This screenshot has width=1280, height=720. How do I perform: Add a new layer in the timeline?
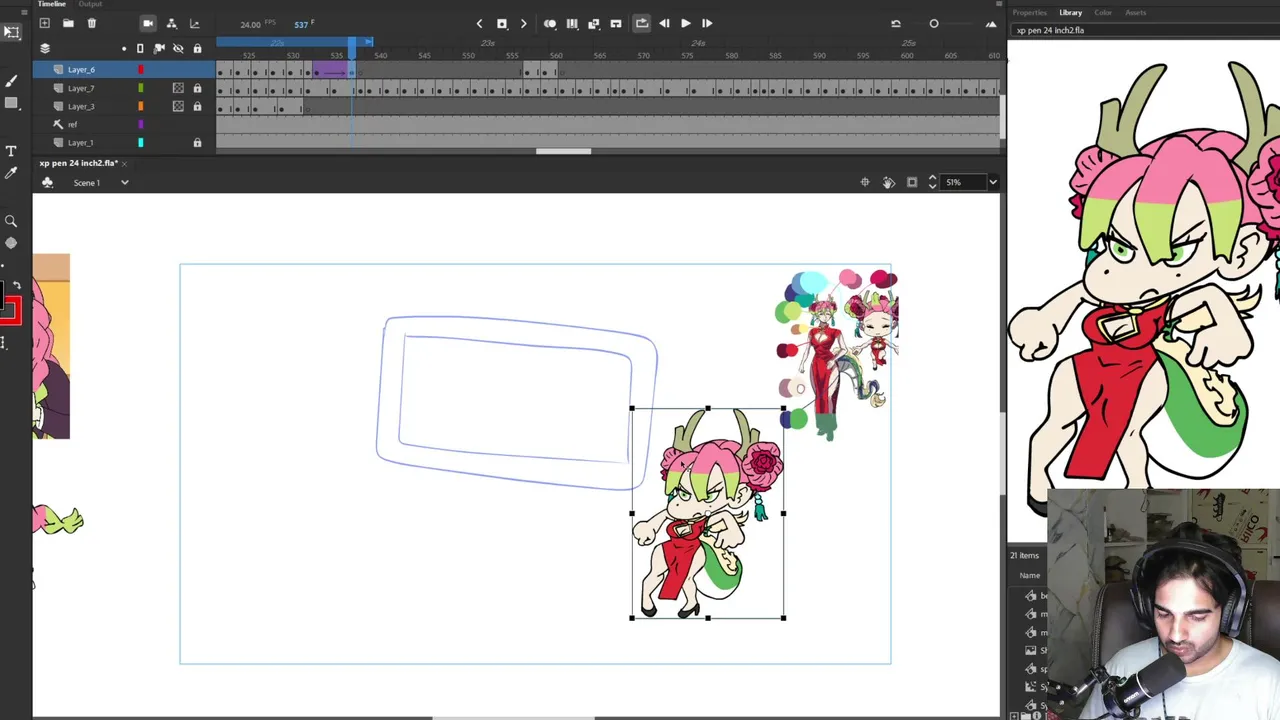coord(44,23)
